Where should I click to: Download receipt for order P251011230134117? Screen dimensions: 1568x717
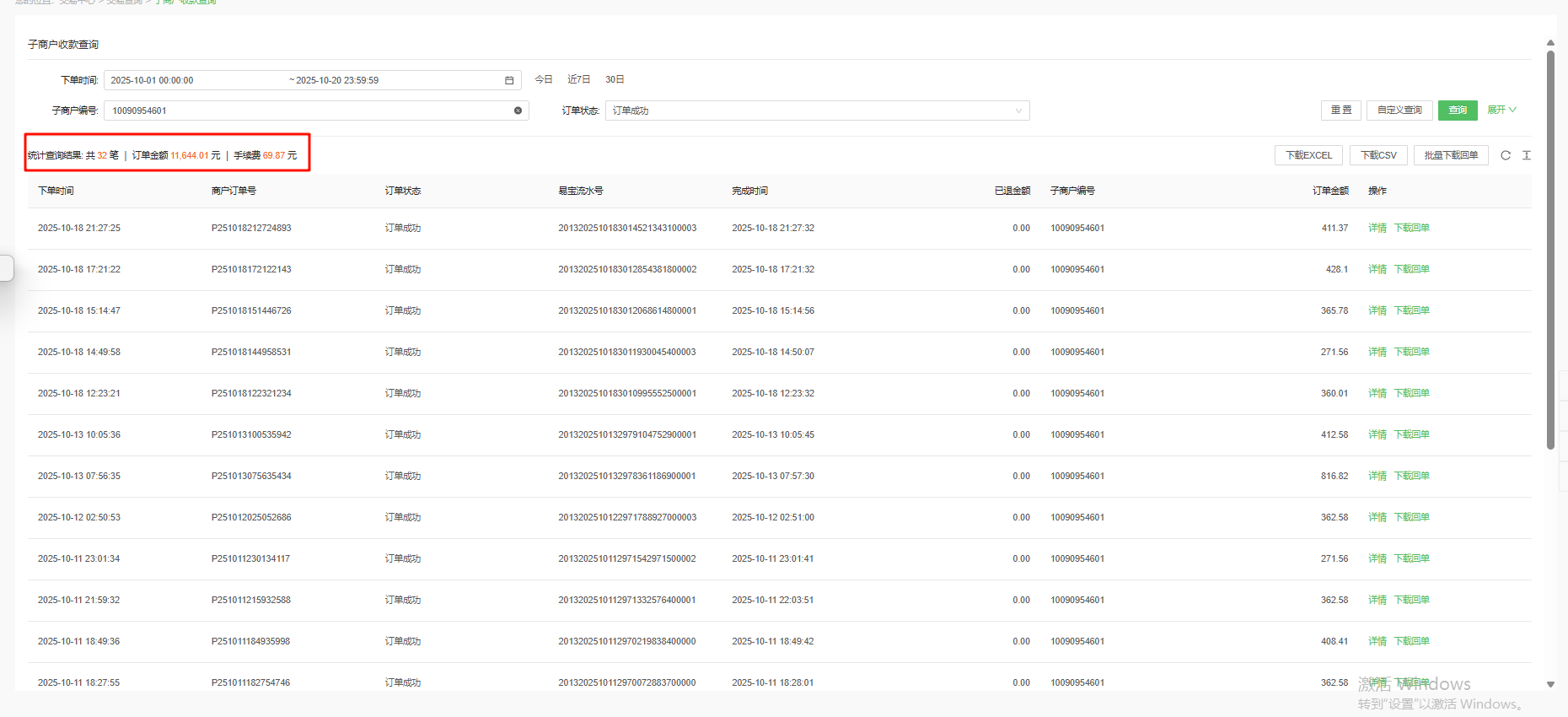click(1411, 558)
